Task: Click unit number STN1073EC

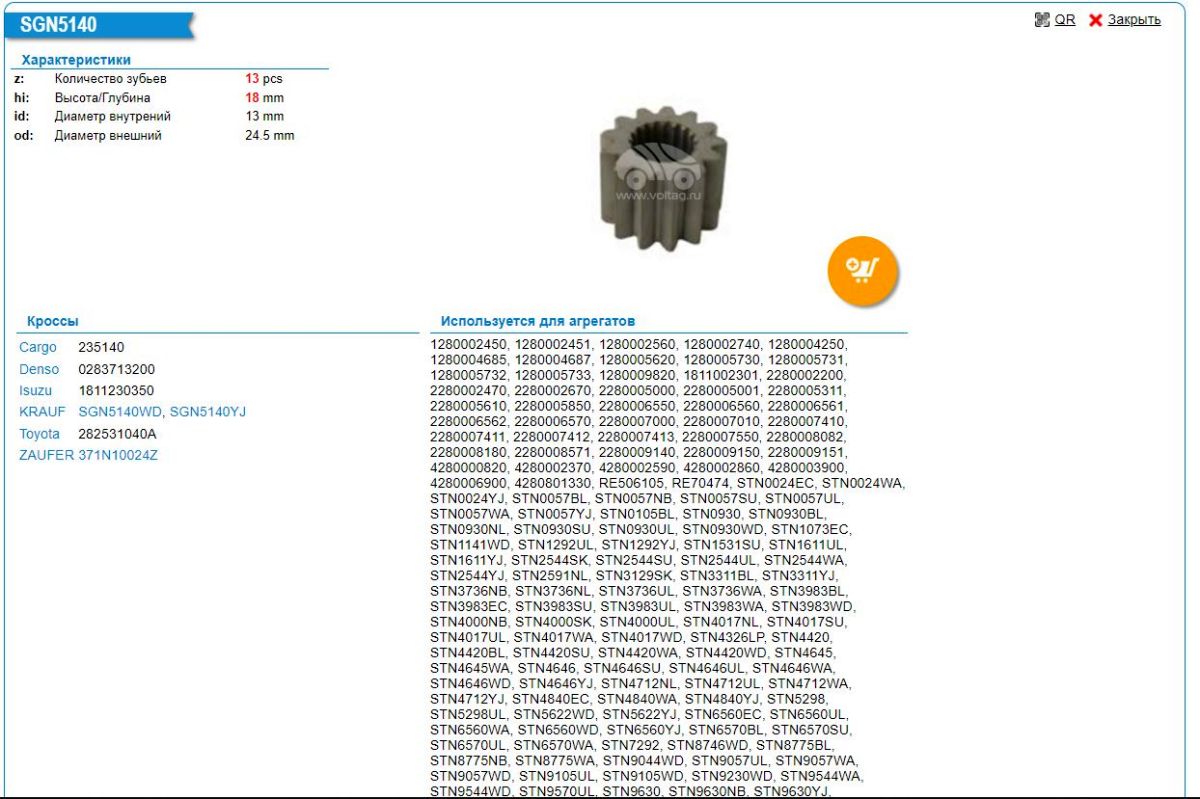Action: (811, 530)
